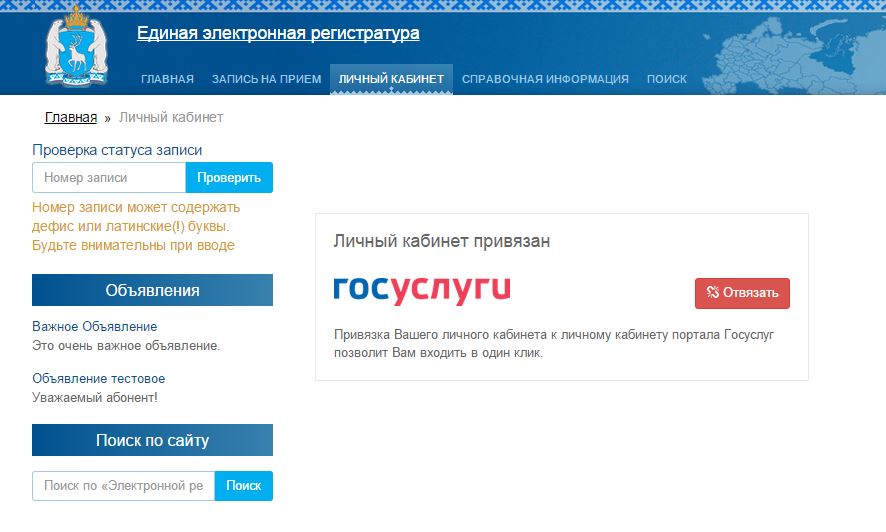Click the Объявления section header

click(x=152, y=291)
